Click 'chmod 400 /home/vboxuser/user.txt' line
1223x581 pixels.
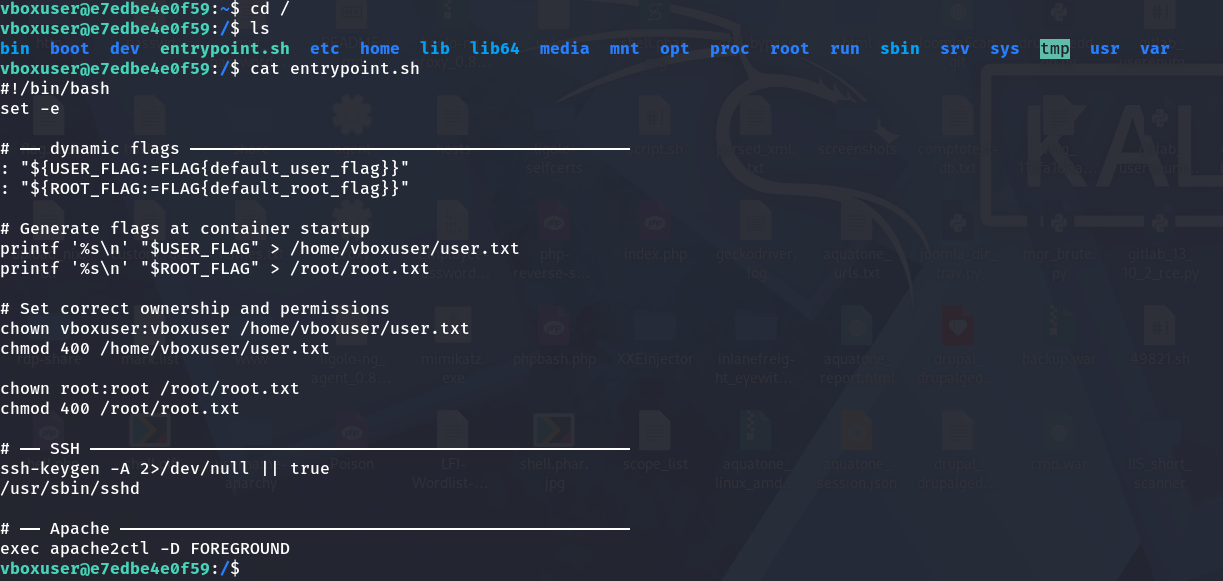[x=165, y=348]
